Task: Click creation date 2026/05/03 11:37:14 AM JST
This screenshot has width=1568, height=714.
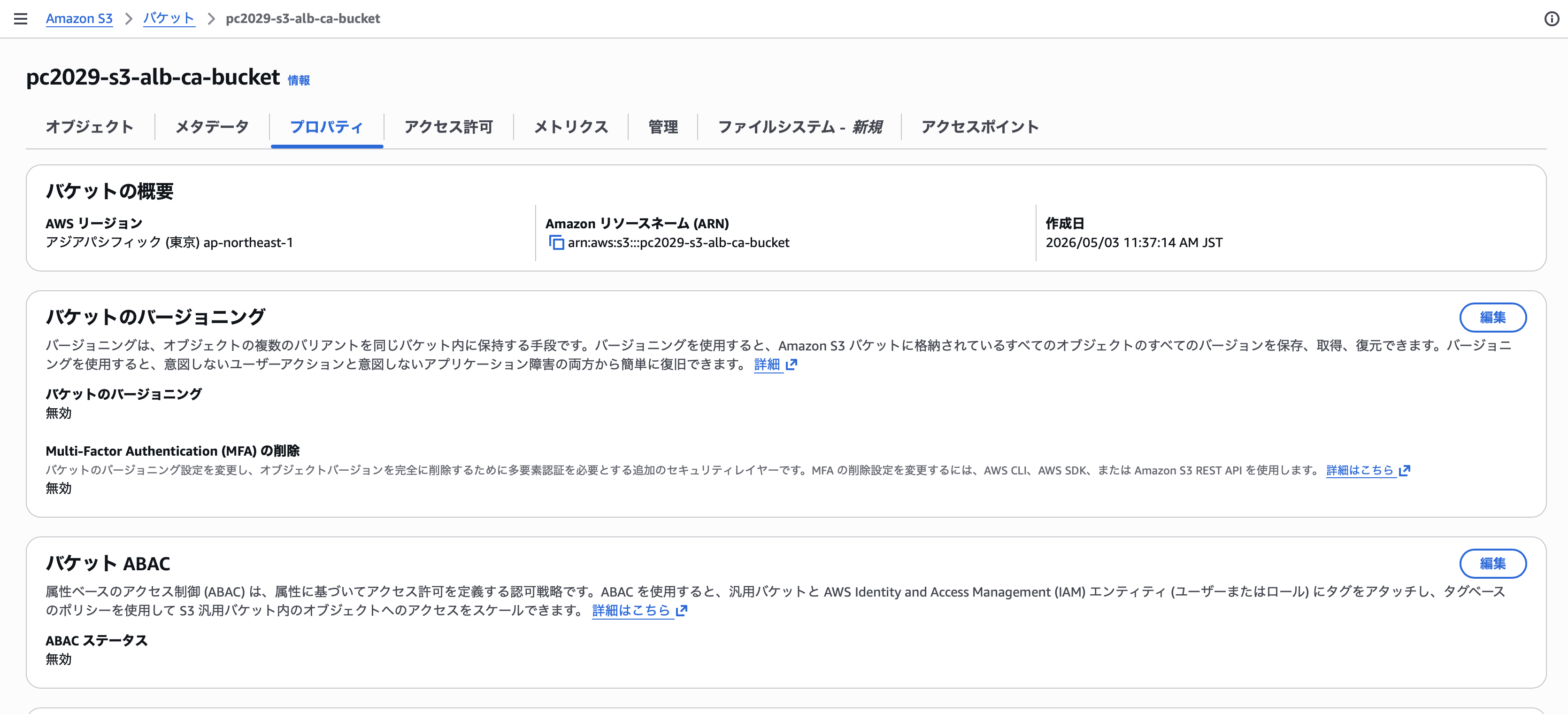Action: coord(1134,242)
